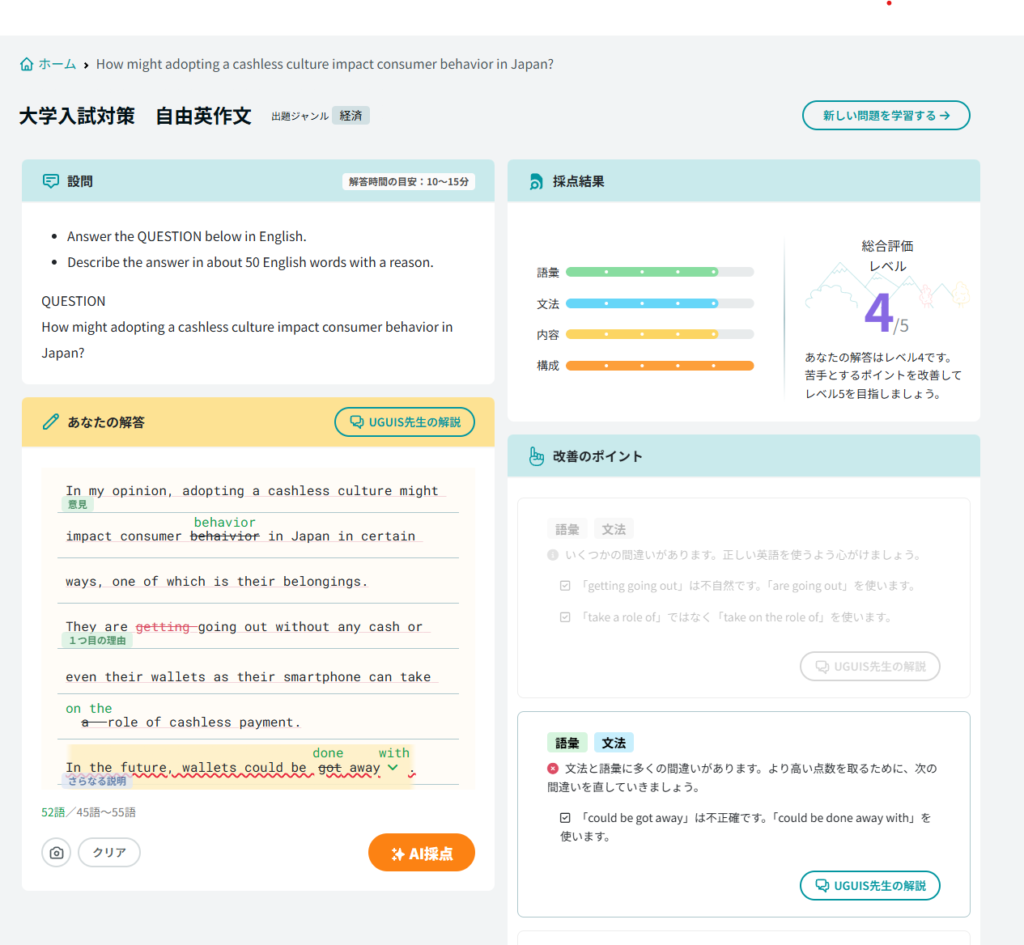The image size is (1024, 945).
Task: Select the 文法 tag in the active feedback card
Action: coord(613,743)
